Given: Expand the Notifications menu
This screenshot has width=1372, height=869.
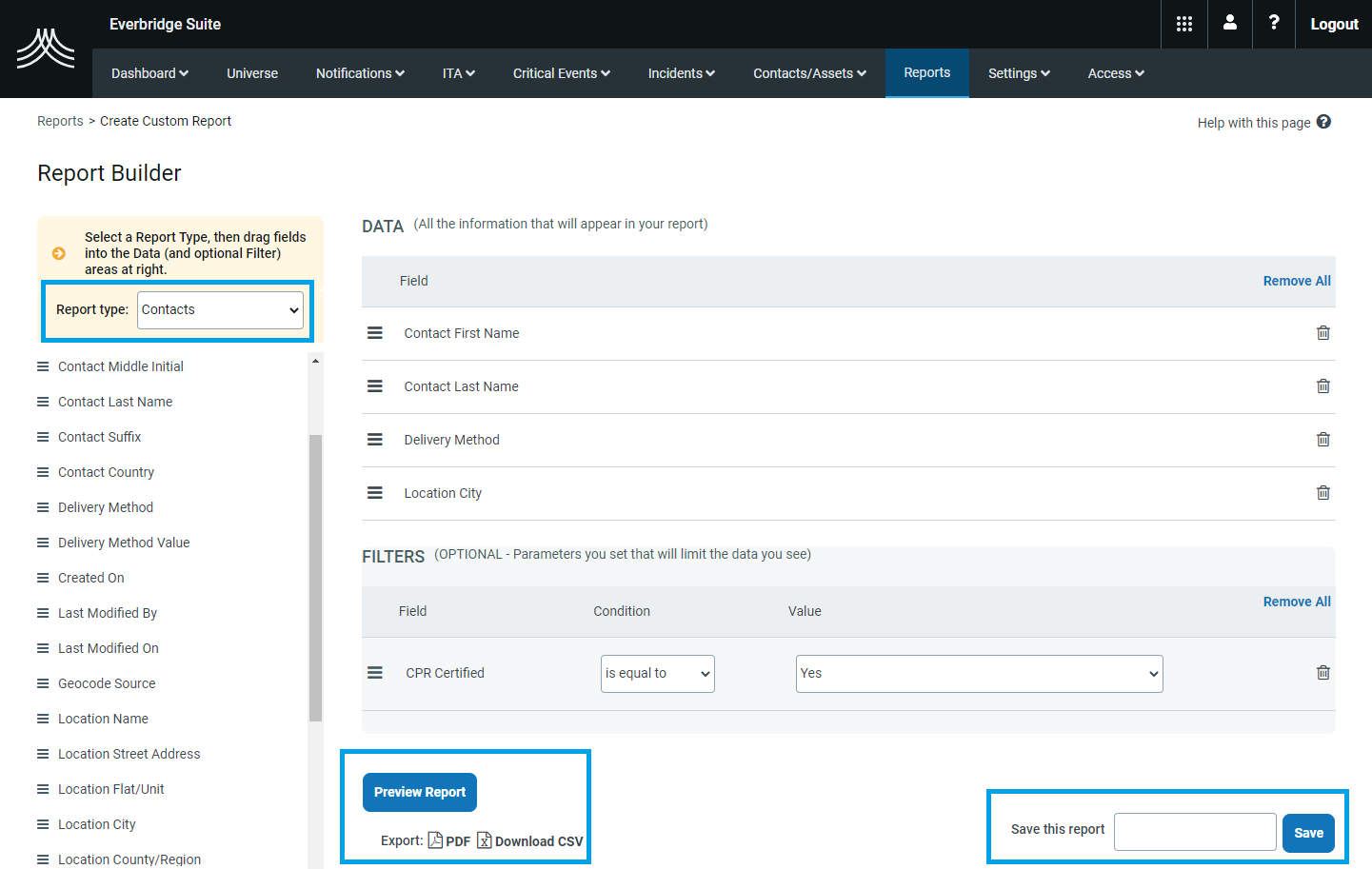Looking at the screenshot, I should (x=360, y=73).
